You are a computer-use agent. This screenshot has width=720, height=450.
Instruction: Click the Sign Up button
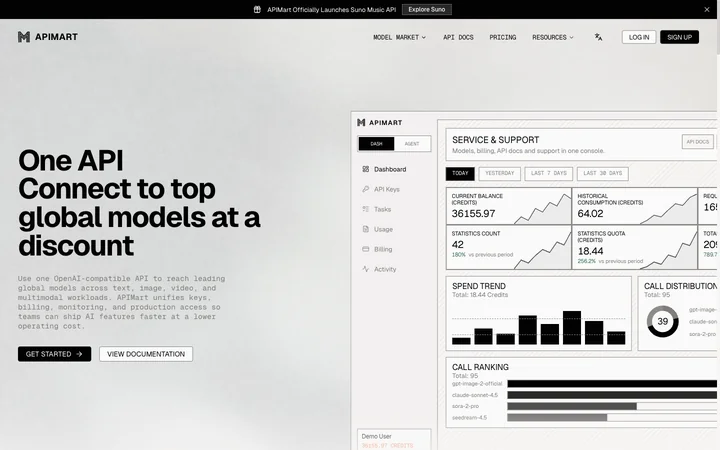(680, 37)
